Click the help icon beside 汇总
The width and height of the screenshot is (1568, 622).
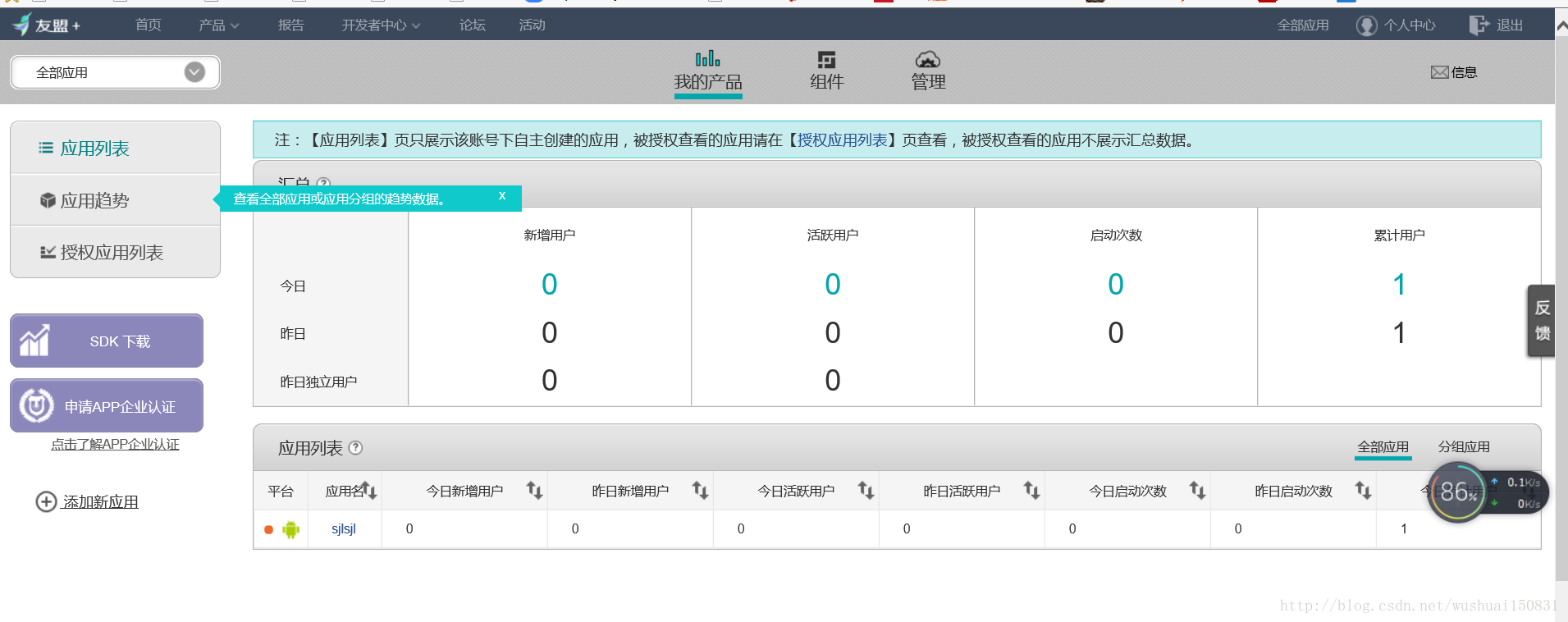[x=323, y=184]
